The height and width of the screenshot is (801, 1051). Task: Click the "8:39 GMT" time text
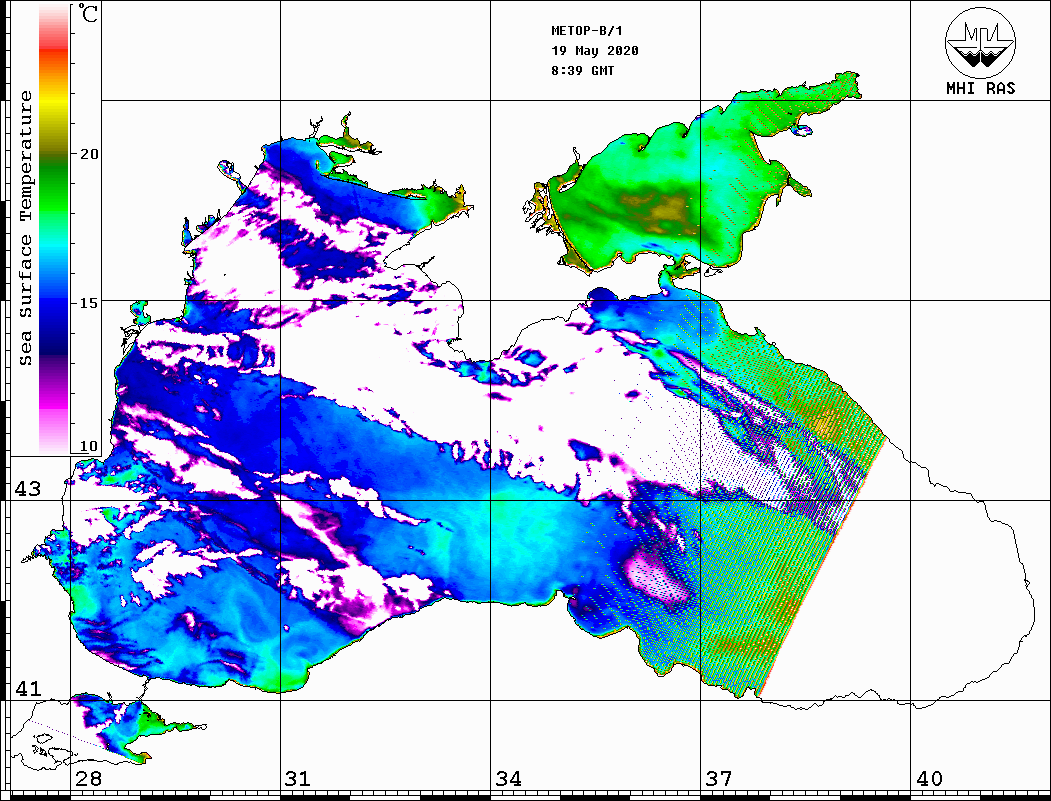coord(582,70)
